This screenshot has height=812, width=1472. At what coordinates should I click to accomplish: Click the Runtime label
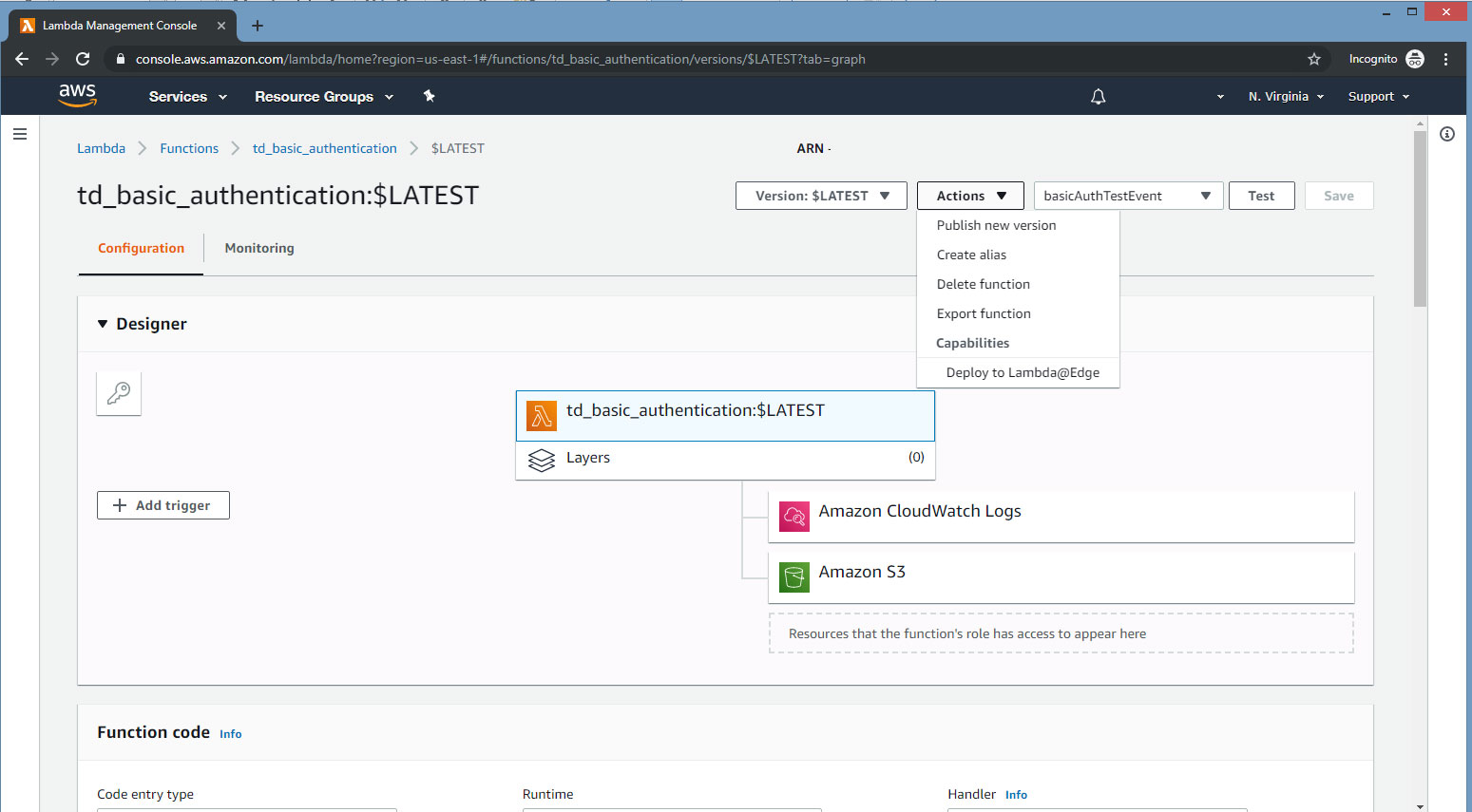548,794
